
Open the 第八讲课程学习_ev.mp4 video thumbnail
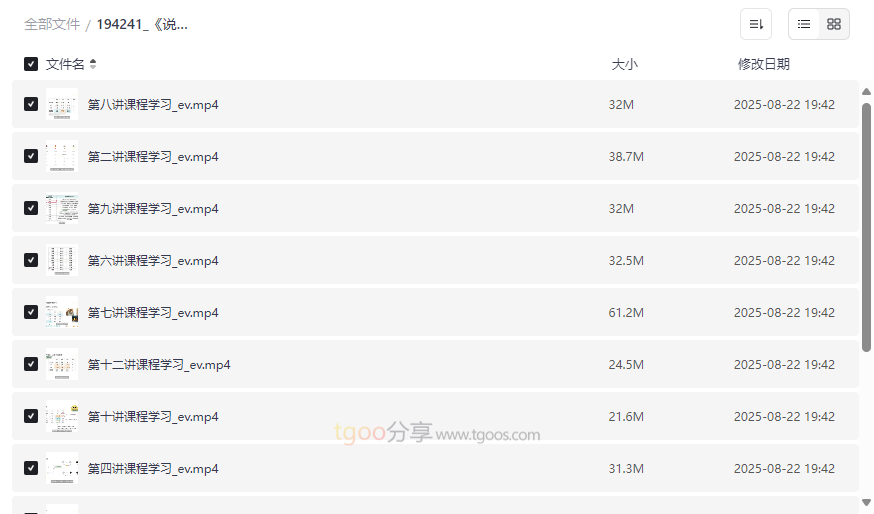coord(62,104)
